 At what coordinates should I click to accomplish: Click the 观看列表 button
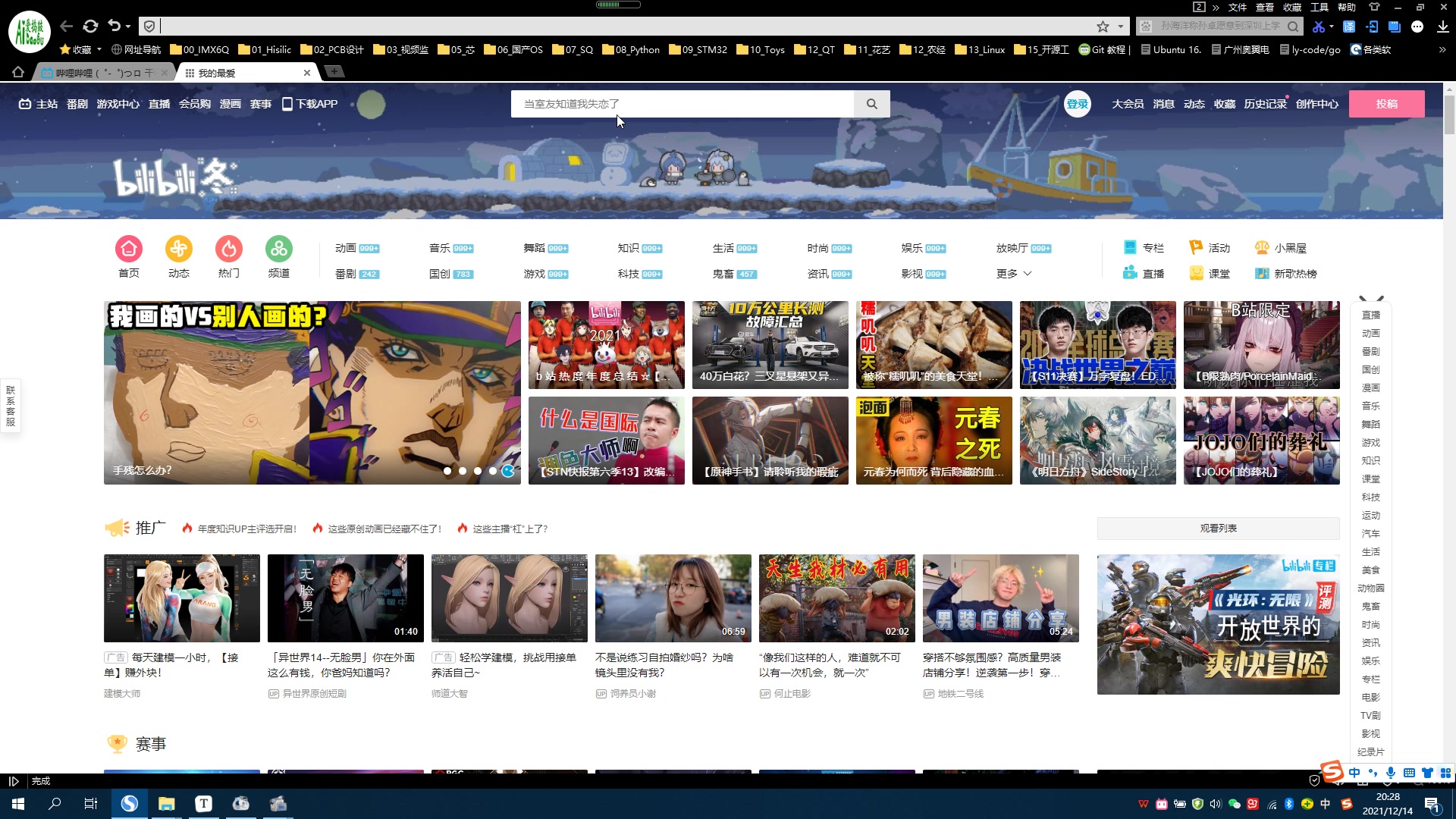(1218, 529)
